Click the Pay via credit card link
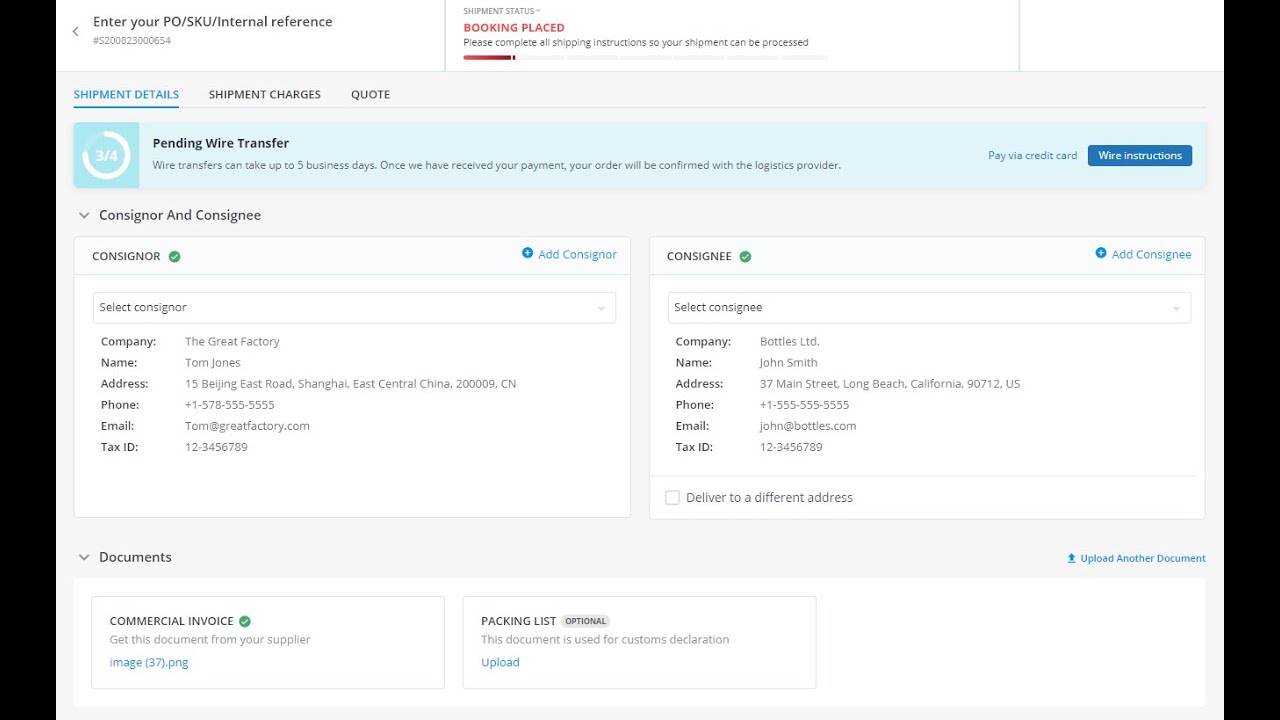Screen dimensions: 1280x720 [1032, 156]
